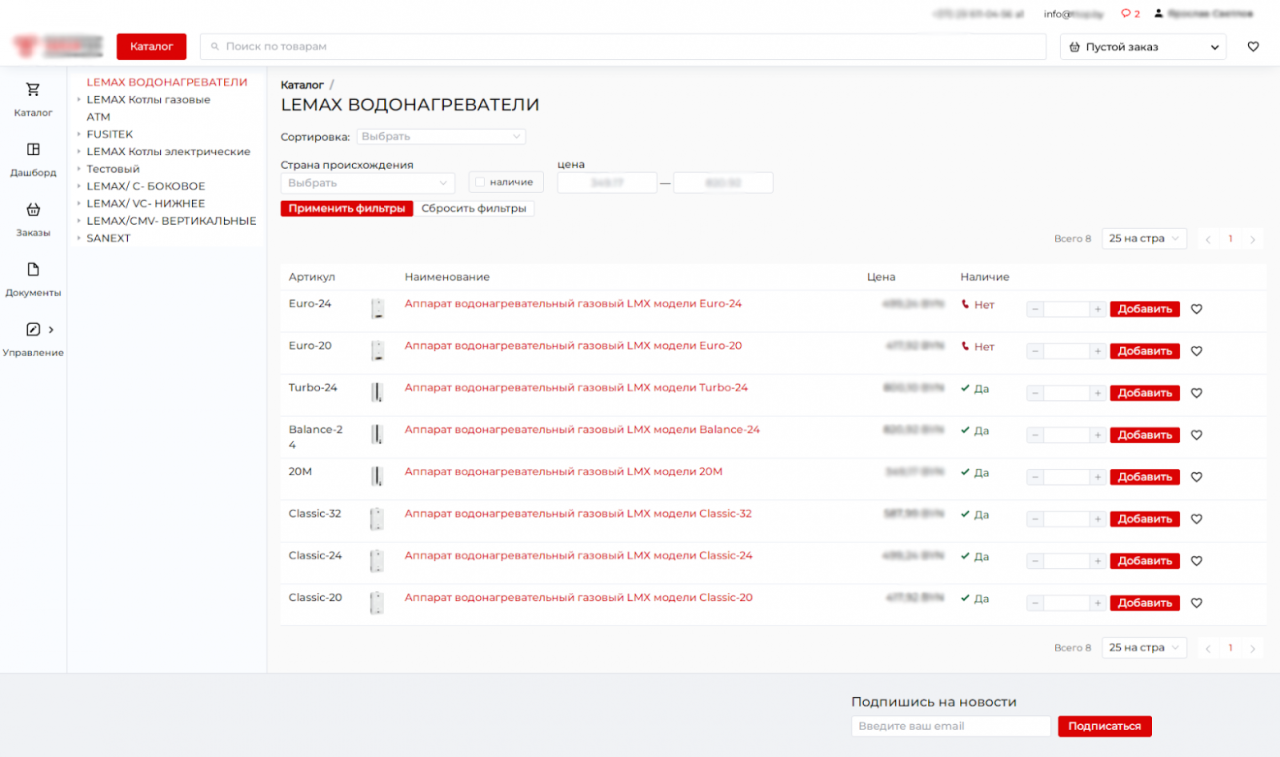Viewport: 1280px width, 757px height.
Task: Open the Сортировка dropdown
Action: click(441, 136)
